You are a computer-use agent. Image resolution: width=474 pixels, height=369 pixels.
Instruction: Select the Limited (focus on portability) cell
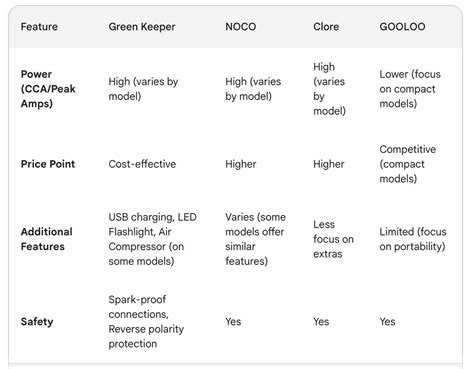tap(413, 239)
